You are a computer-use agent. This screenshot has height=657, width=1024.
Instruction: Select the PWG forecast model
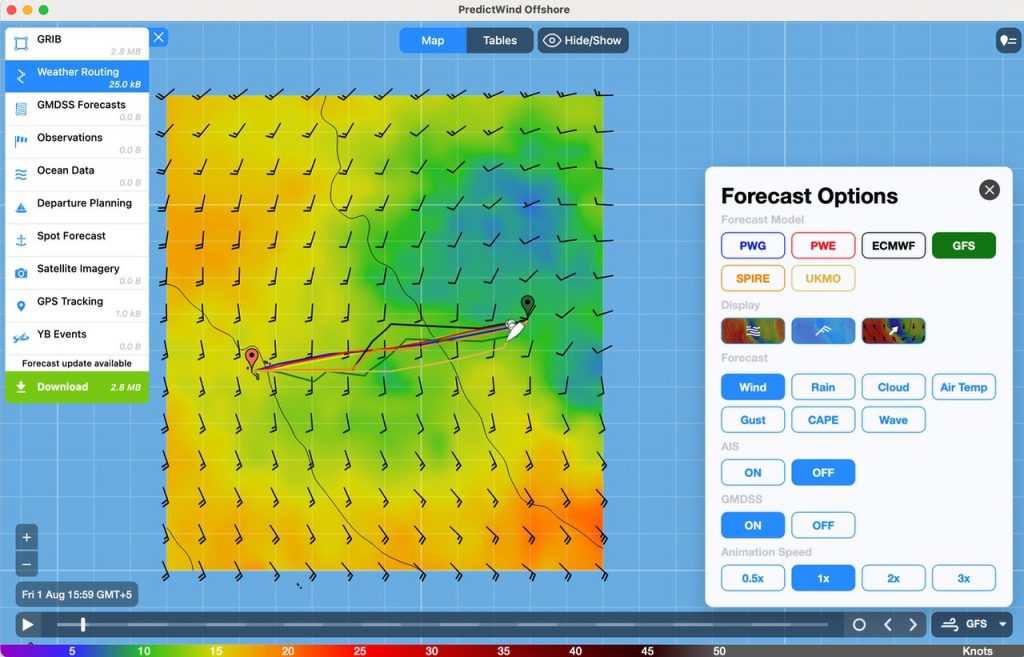(752, 246)
